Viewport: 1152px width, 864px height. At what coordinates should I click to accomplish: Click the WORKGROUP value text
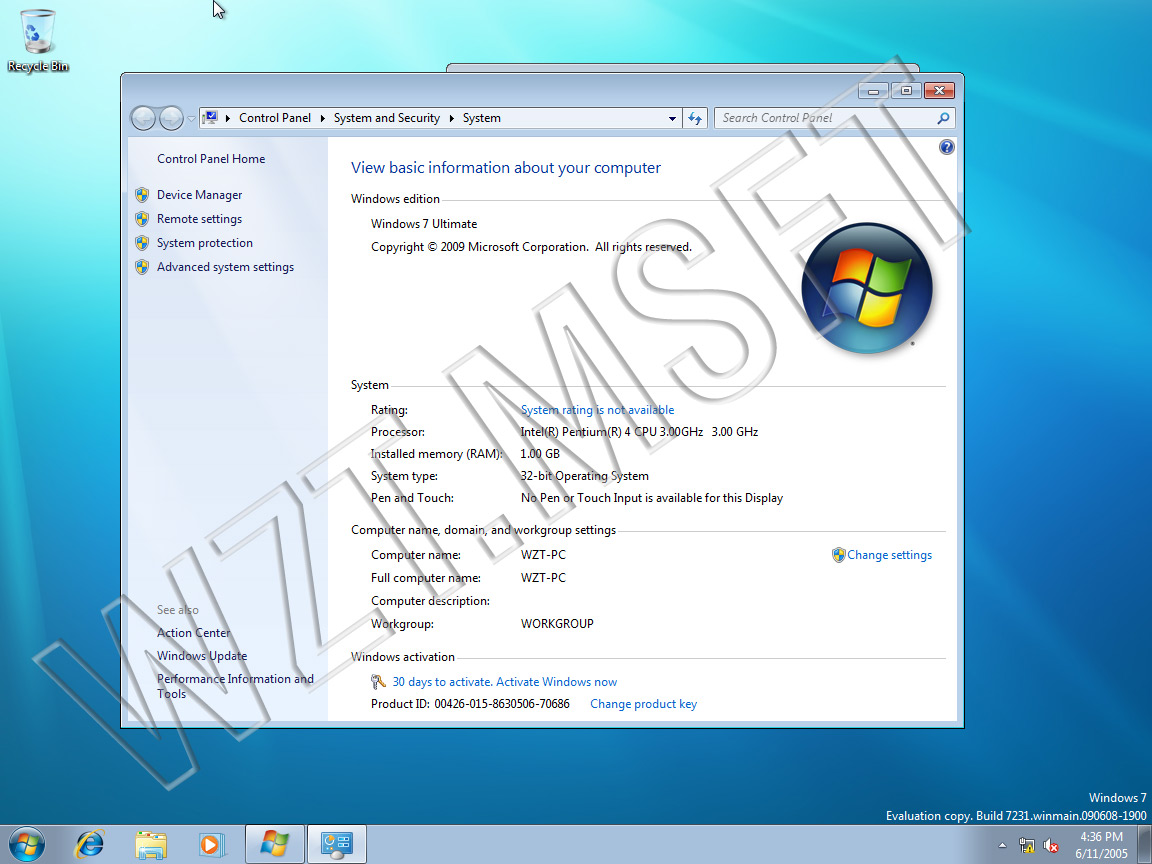click(557, 624)
